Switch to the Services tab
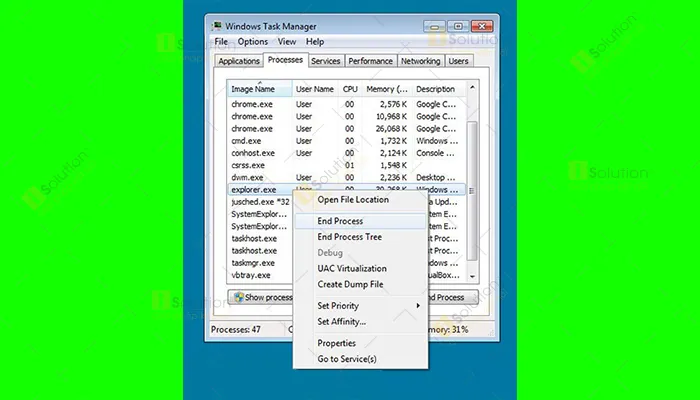 (x=325, y=61)
